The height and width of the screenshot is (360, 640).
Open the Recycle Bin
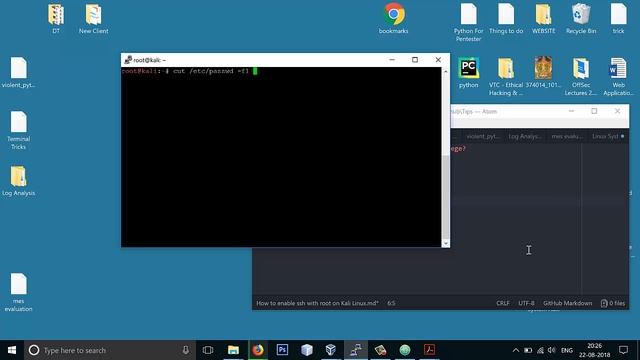[581, 18]
